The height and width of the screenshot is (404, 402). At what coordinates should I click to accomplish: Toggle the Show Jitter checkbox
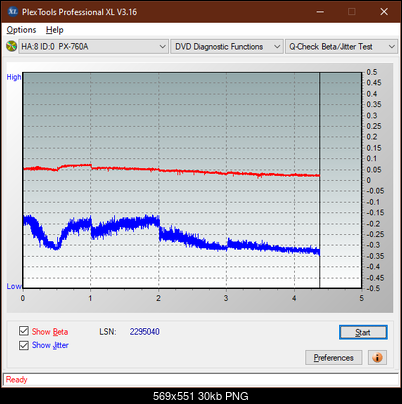(x=24, y=345)
